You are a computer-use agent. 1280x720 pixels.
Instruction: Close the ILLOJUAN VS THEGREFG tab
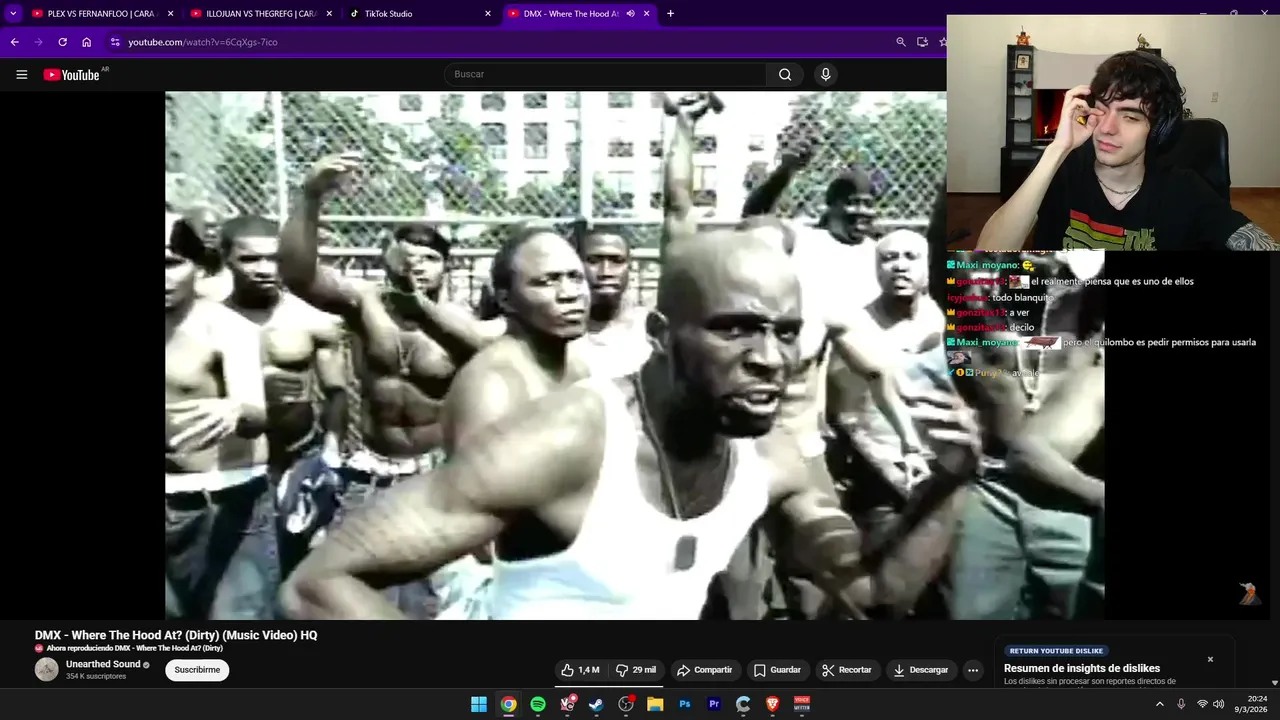click(x=329, y=14)
